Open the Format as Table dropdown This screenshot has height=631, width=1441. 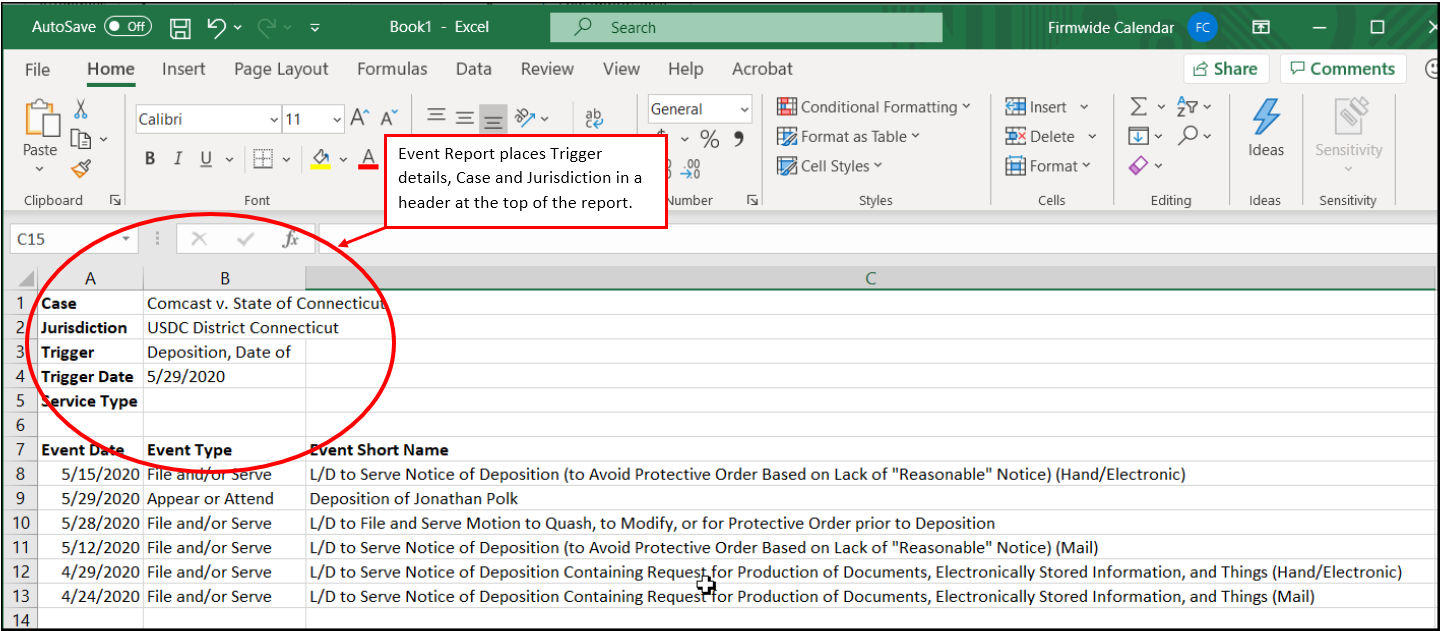click(x=848, y=137)
